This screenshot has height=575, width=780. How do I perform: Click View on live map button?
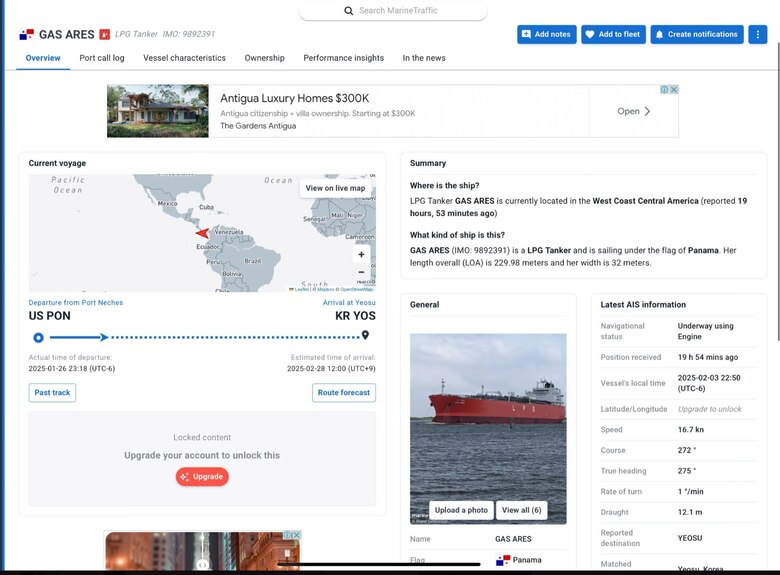point(335,188)
